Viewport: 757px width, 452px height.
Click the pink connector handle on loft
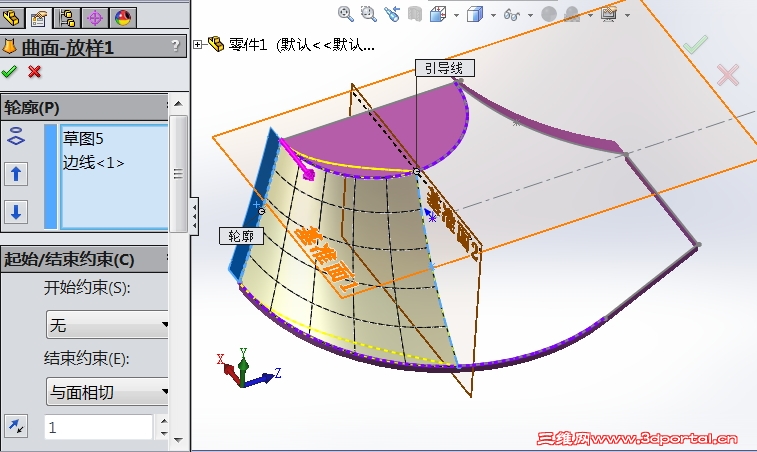click(308, 175)
